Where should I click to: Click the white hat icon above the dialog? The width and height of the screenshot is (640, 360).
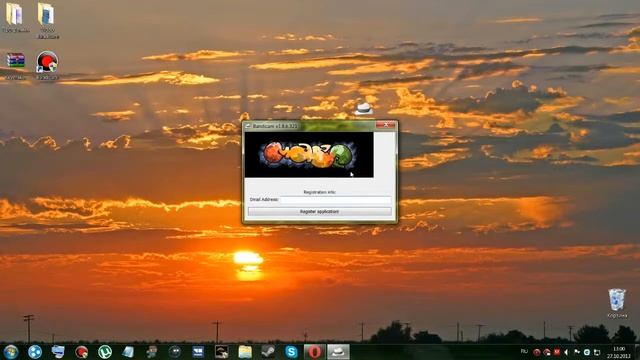pos(363,109)
